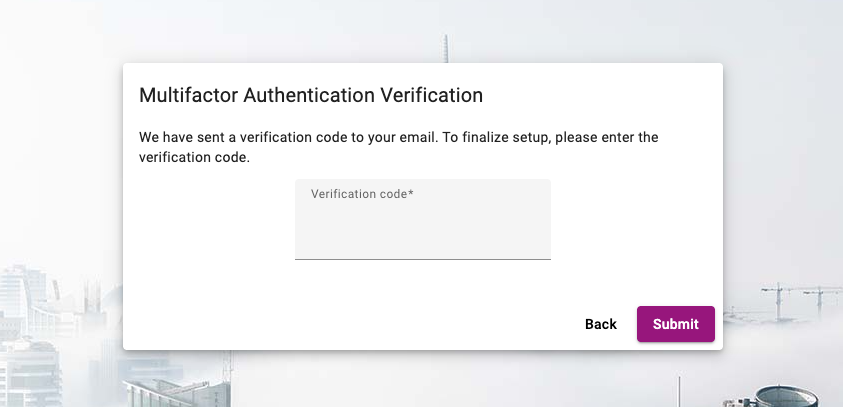This screenshot has height=407, width=843.
Task: Click the "verification code." text on second line
Action: point(193,157)
